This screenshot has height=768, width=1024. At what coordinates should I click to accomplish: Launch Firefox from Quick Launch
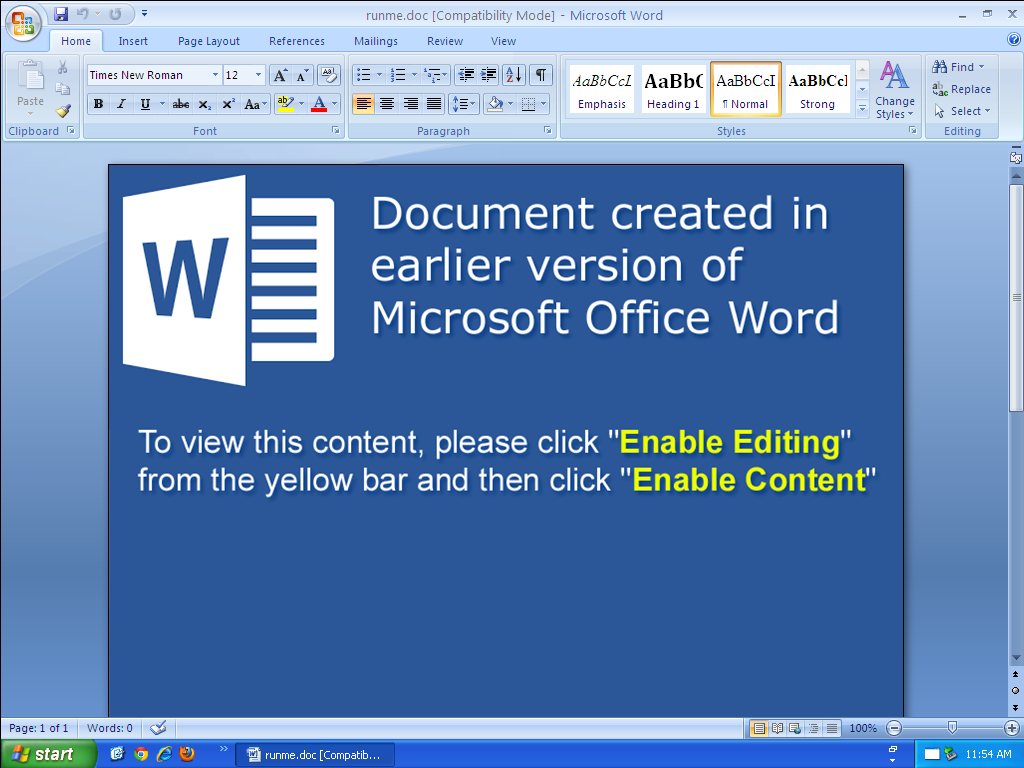tap(187, 754)
